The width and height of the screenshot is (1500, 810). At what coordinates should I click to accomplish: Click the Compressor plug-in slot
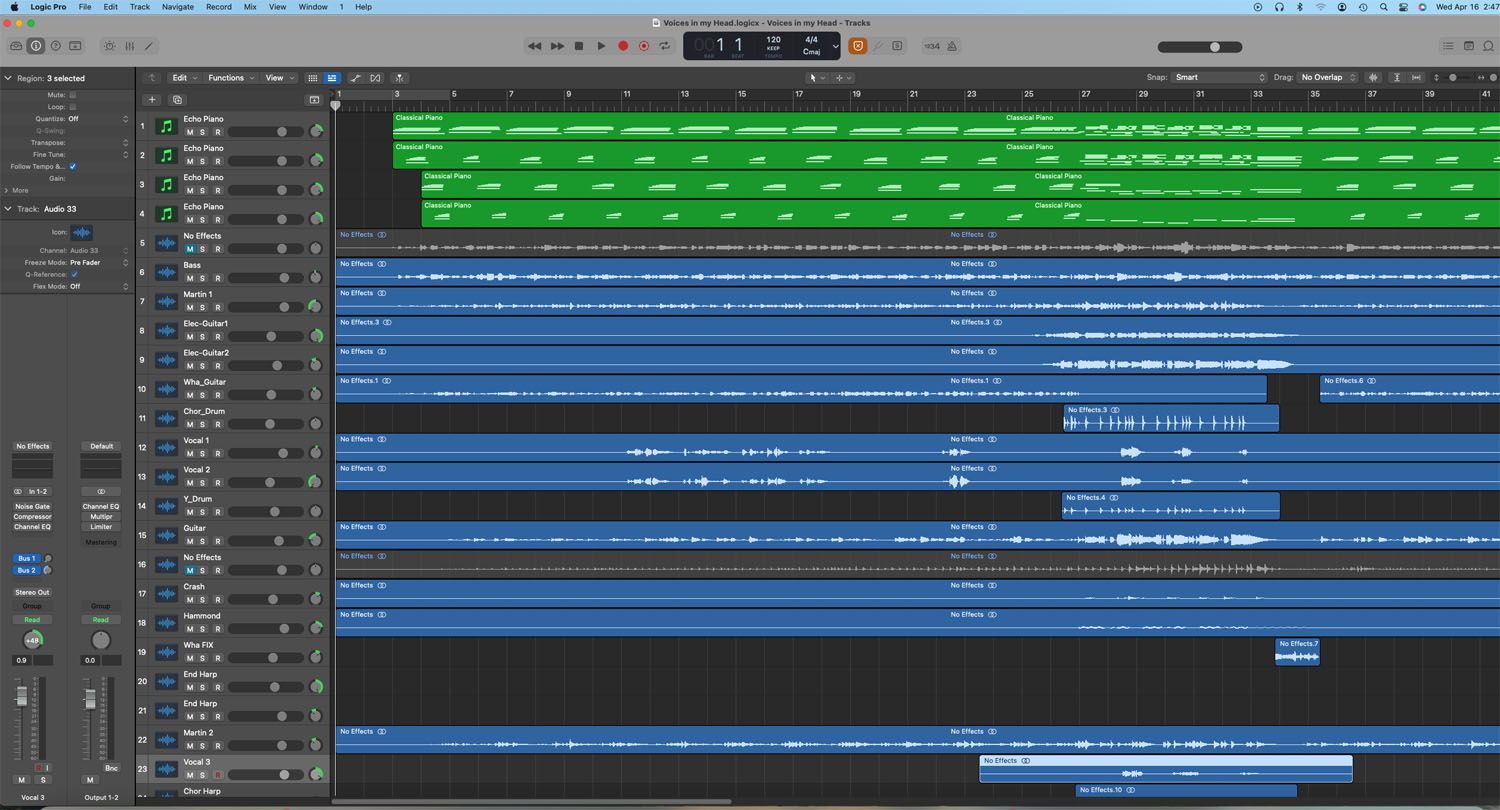[32, 517]
